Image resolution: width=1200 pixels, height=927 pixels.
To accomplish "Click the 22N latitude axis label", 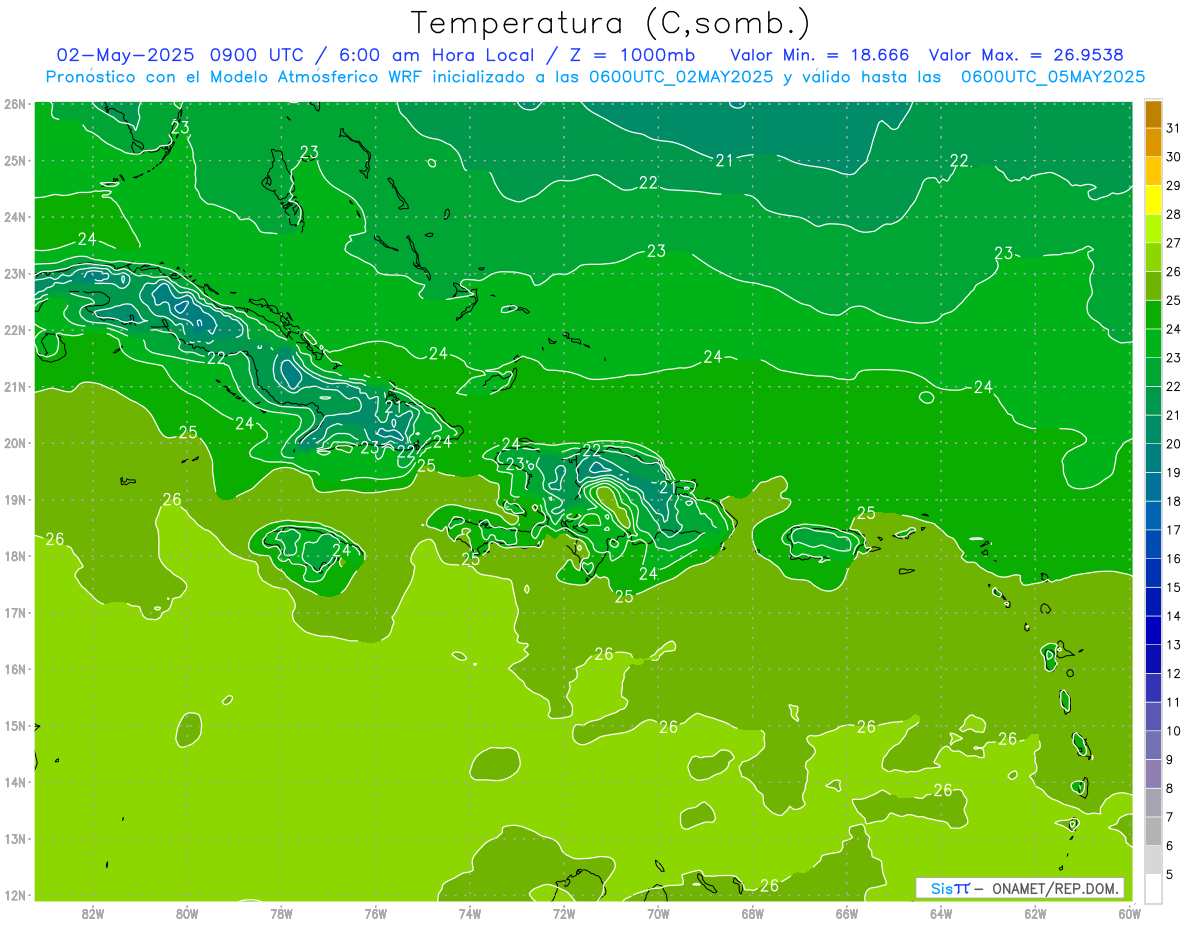I will [x=14, y=330].
